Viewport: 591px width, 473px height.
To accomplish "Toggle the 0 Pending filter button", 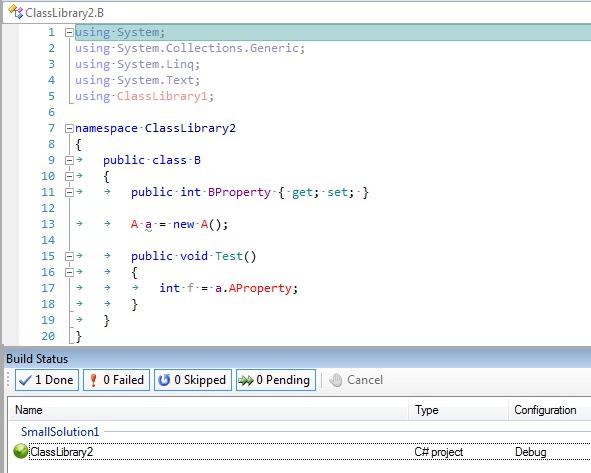I will (x=276, y=380).
